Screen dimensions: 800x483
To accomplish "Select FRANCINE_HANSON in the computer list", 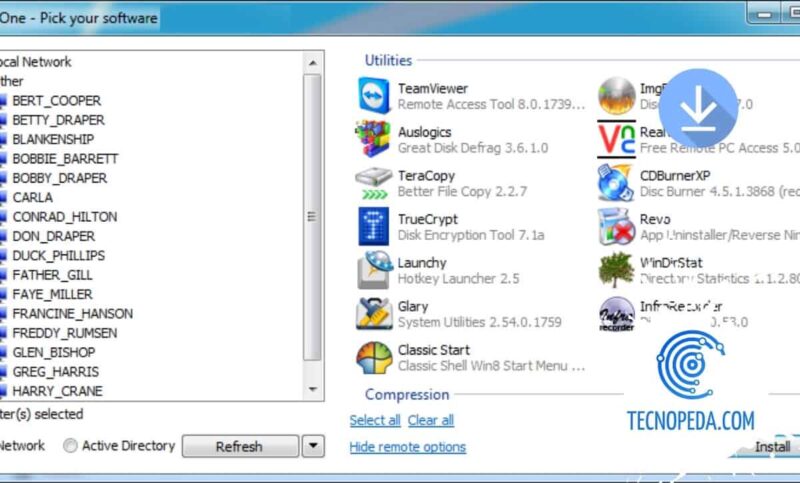I will [72, 314].
